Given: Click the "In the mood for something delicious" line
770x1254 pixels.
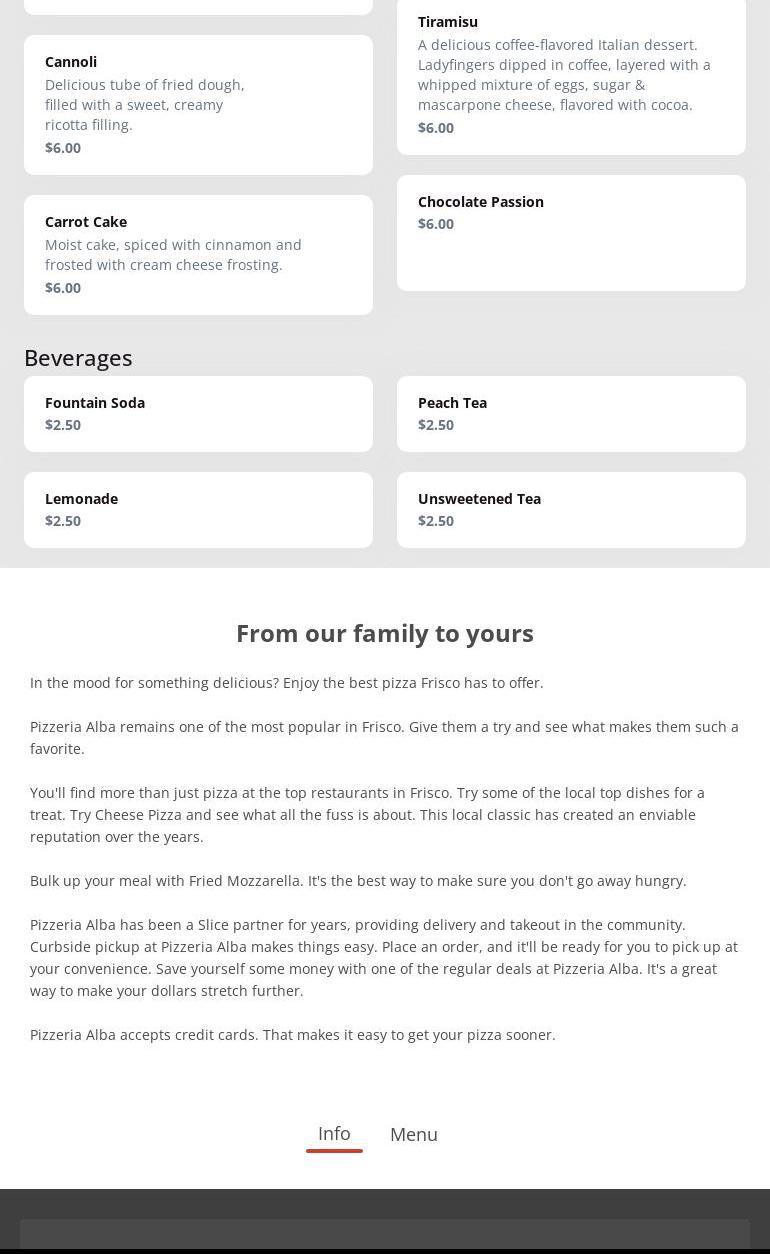Looking at the screenshot, I should (287, 683).
